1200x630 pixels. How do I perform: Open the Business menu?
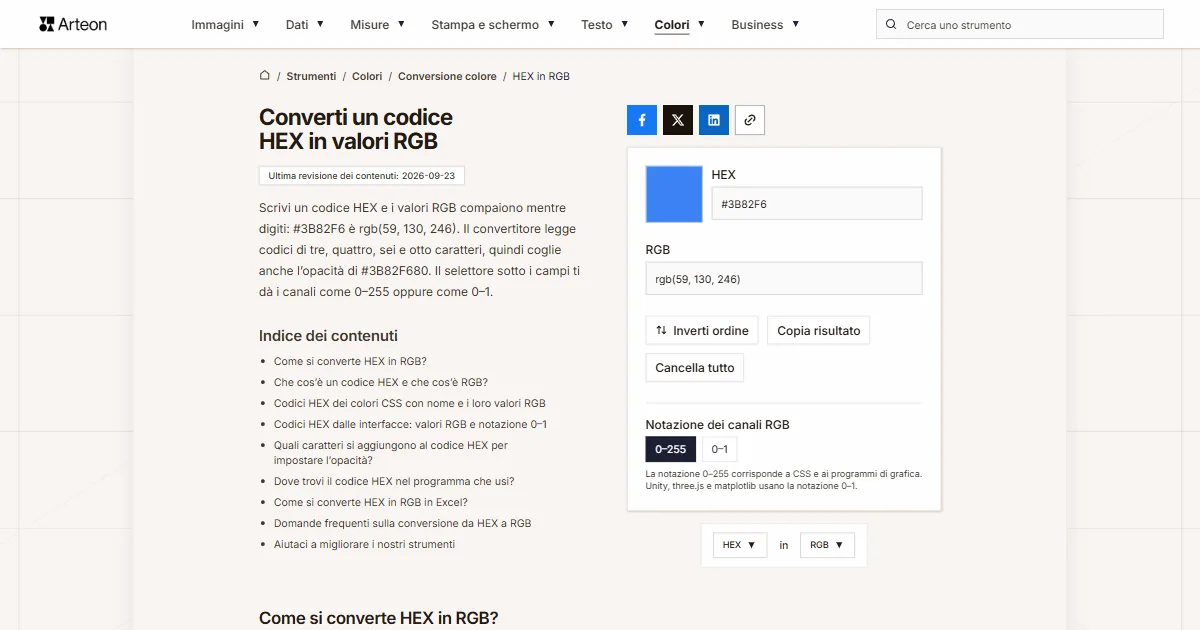(766, 24)
